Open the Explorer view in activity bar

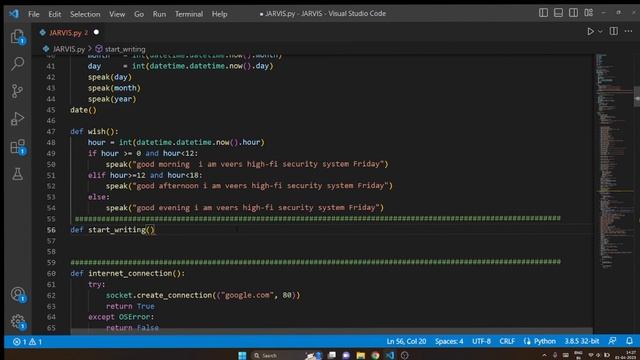point(18,37)
